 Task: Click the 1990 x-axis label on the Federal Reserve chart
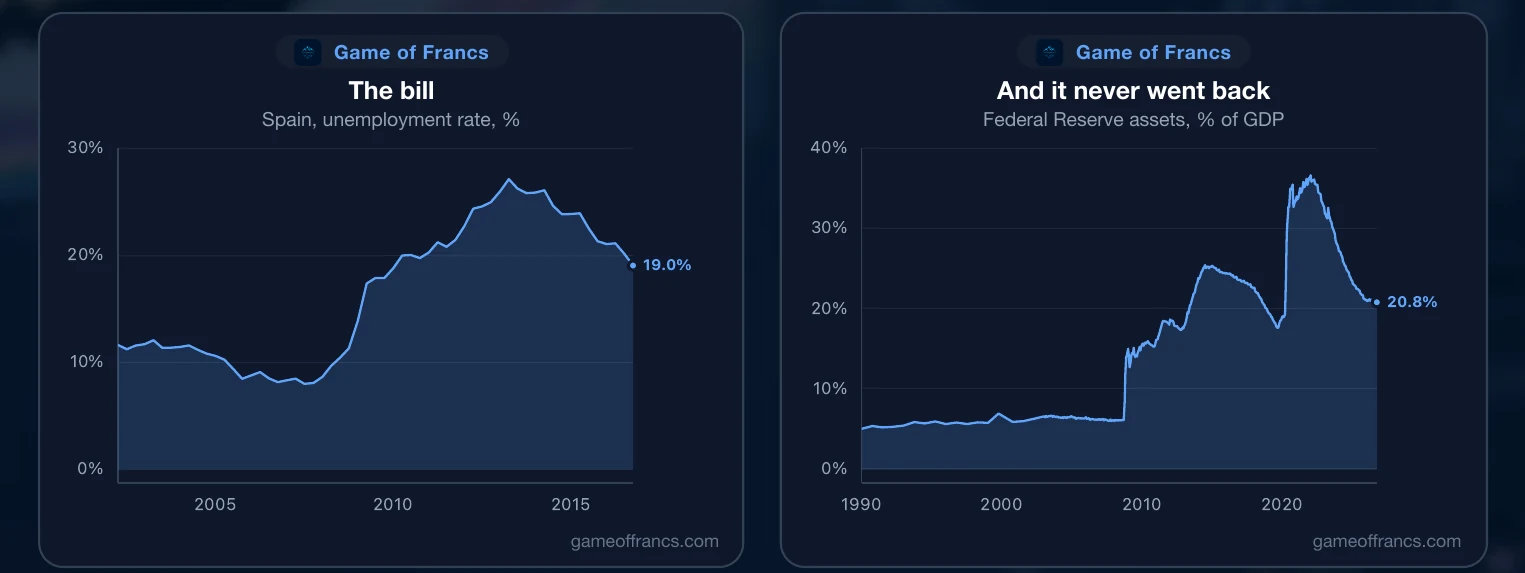click(862, 504)
